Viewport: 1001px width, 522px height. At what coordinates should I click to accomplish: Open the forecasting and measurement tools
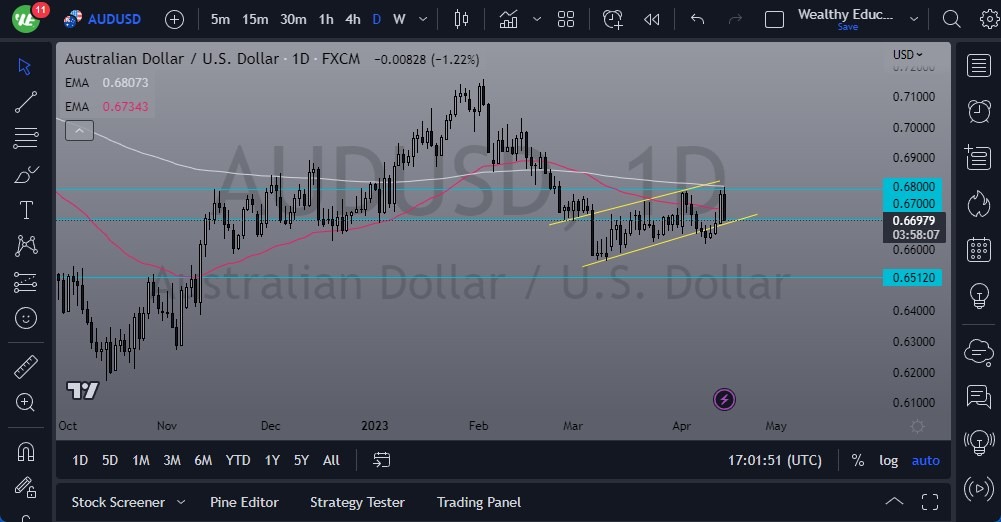point(26,281)
